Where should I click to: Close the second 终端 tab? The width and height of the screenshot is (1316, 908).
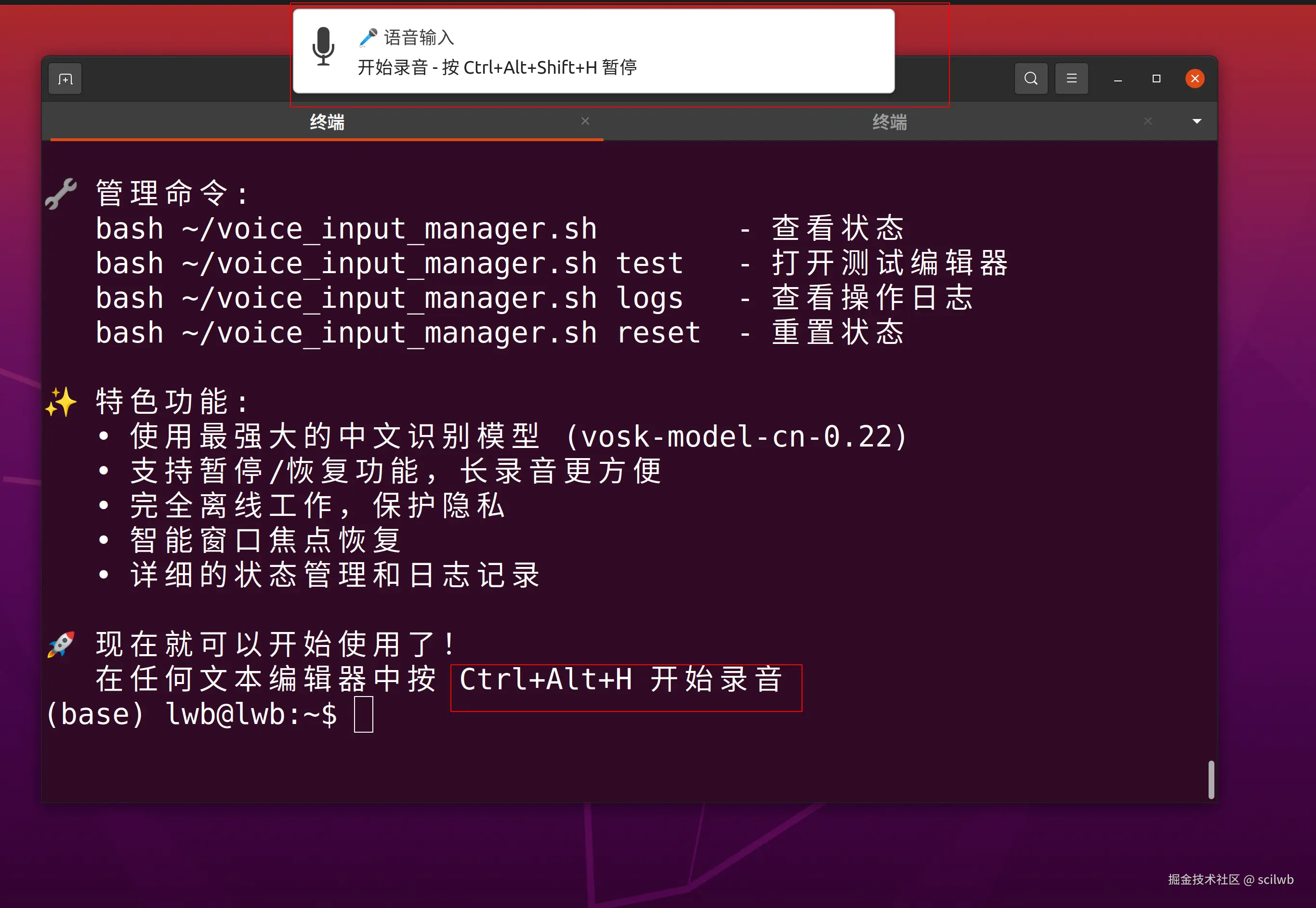click(x=1147, y=121)
